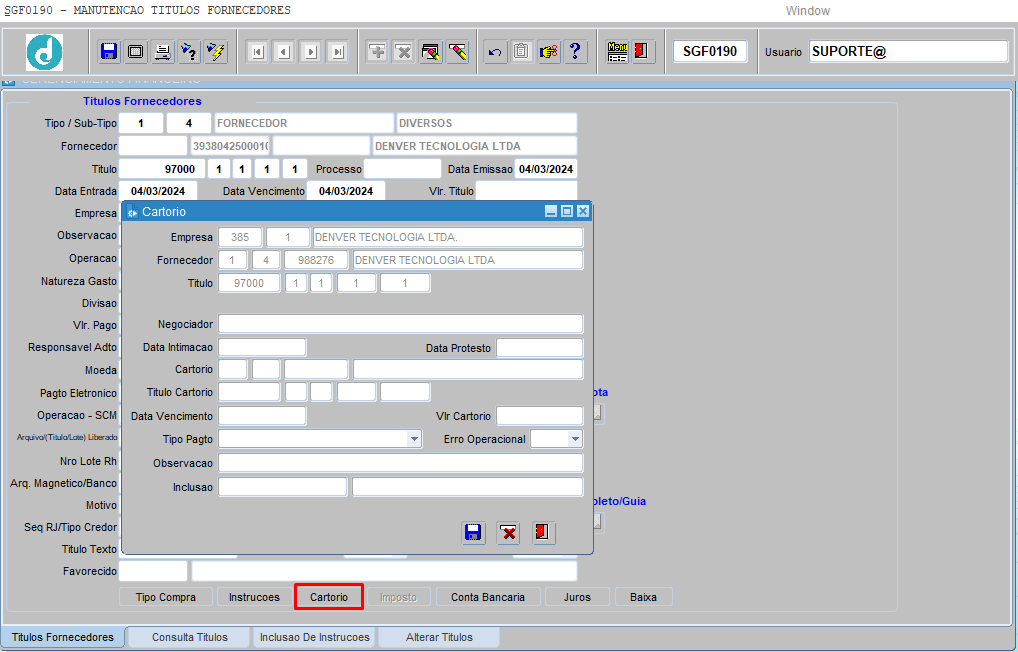The width and height of the screenshot is (1018, 652).
Task: Click the clear record window-eraser icon
Action: (x=430, y=51)
